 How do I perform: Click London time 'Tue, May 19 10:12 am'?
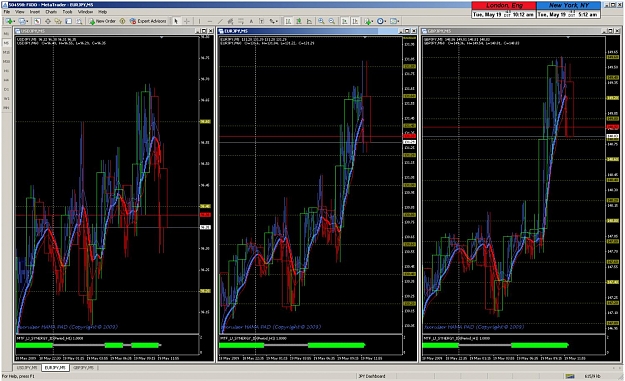pos(503,14)
